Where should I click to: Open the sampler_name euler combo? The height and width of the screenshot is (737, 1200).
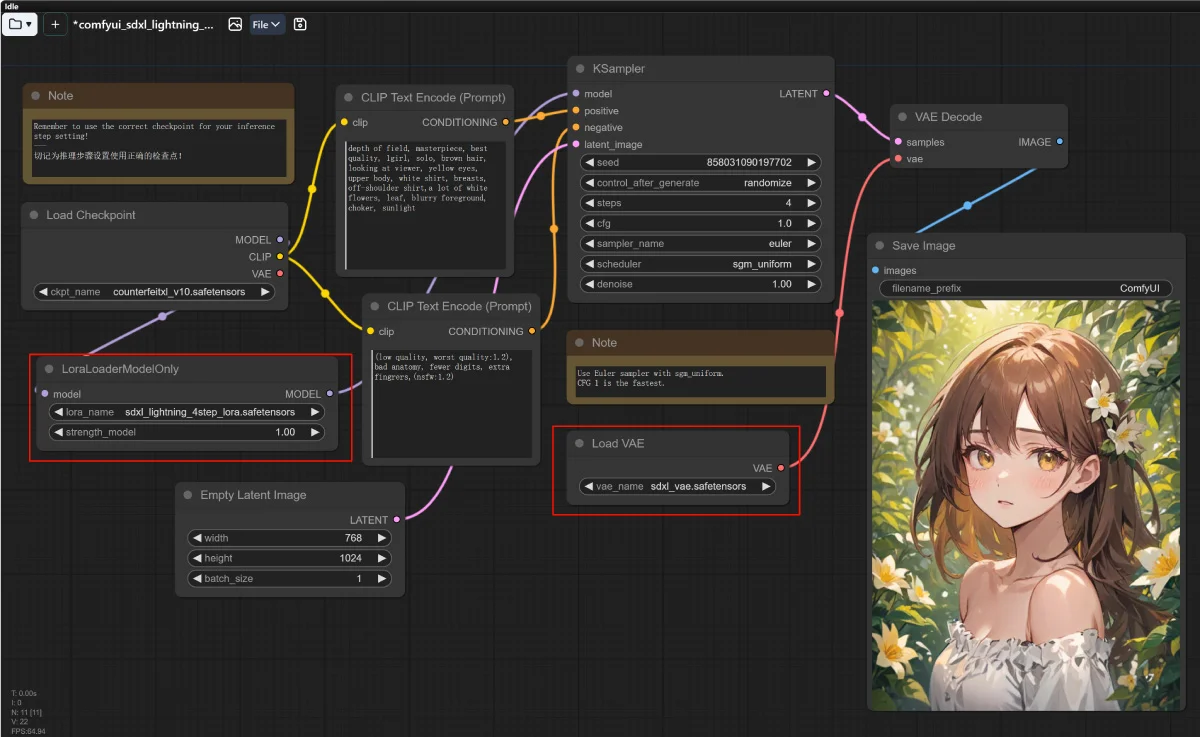point(700,244)
